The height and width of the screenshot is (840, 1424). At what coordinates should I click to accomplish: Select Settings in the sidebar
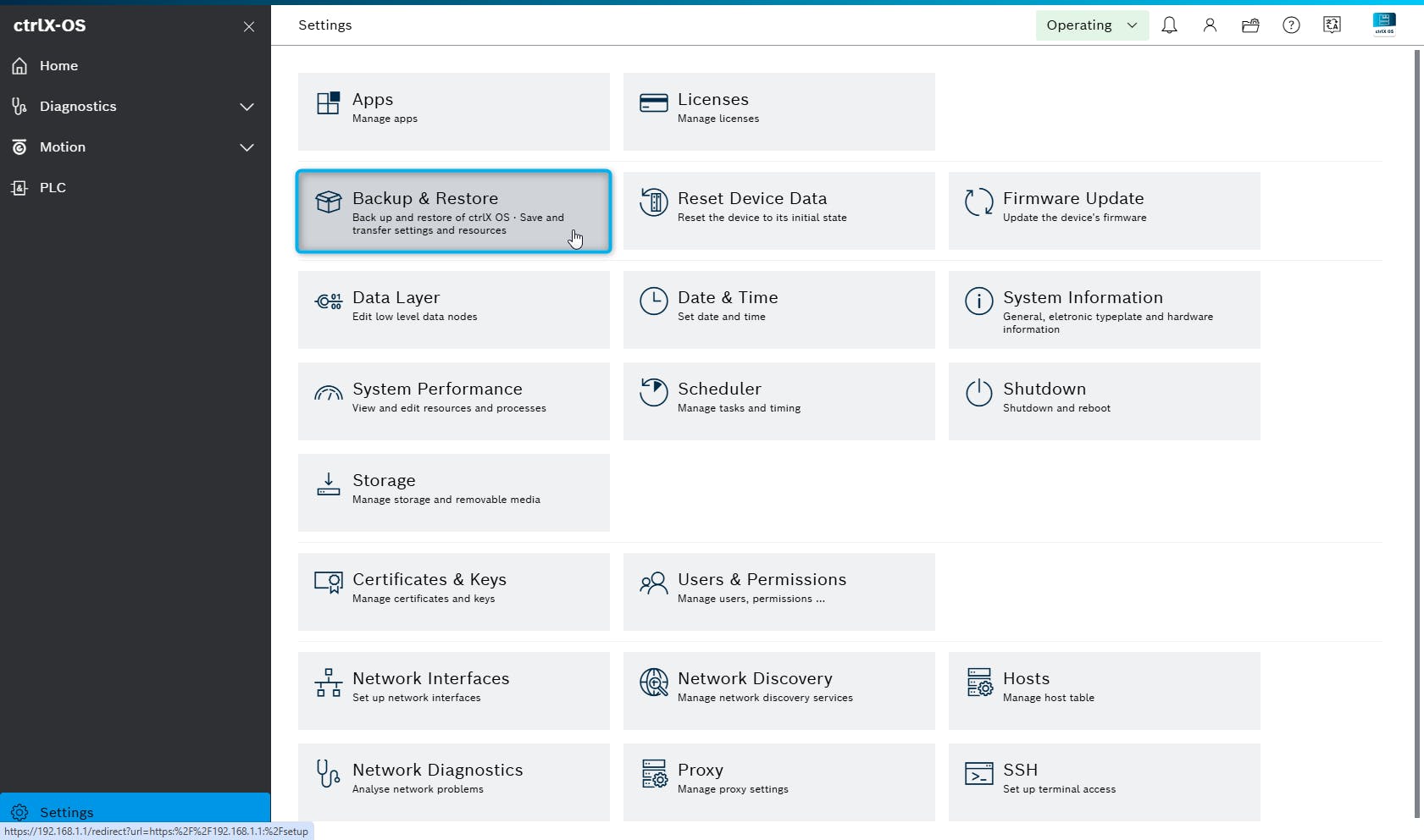click(x=66, y=812)
